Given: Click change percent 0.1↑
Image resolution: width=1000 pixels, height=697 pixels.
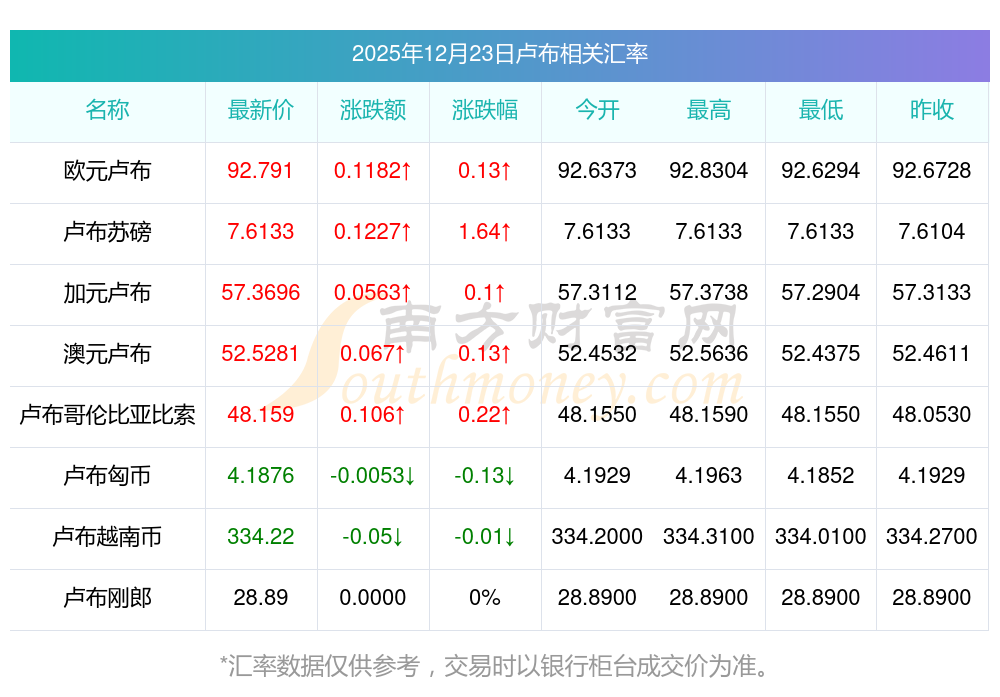Looking at the screenshot, I should pos(485,293).
